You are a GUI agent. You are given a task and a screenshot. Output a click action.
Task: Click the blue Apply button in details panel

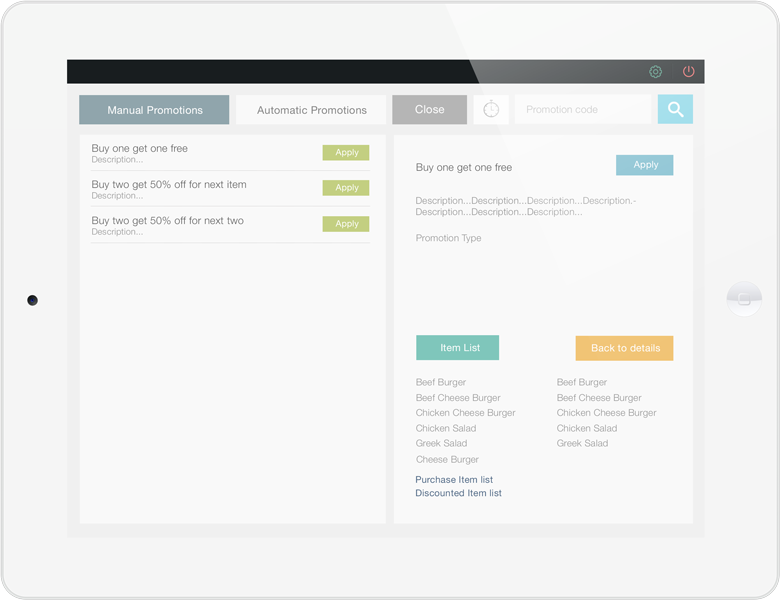point(645,165)
